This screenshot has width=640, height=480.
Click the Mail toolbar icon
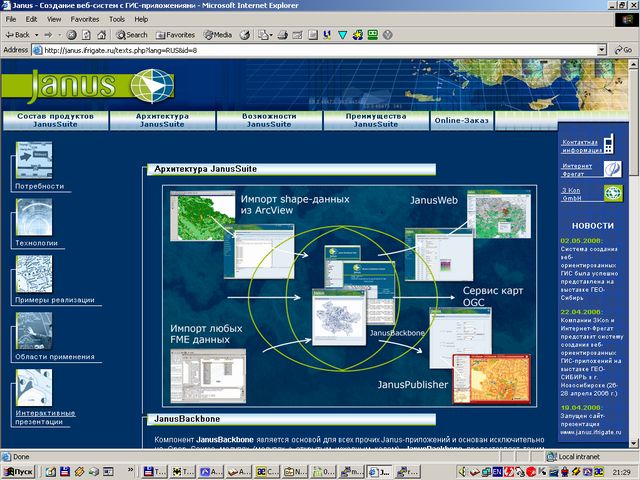tap(265, 35)
